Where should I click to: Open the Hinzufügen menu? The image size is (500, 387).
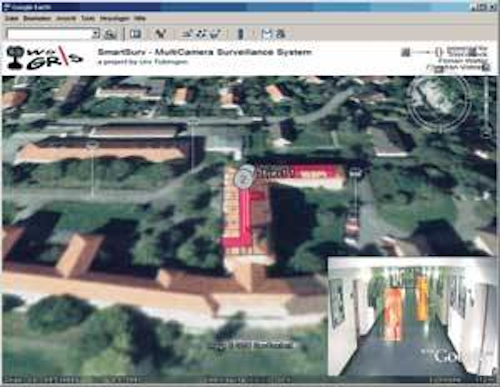(x=114, y=19)
